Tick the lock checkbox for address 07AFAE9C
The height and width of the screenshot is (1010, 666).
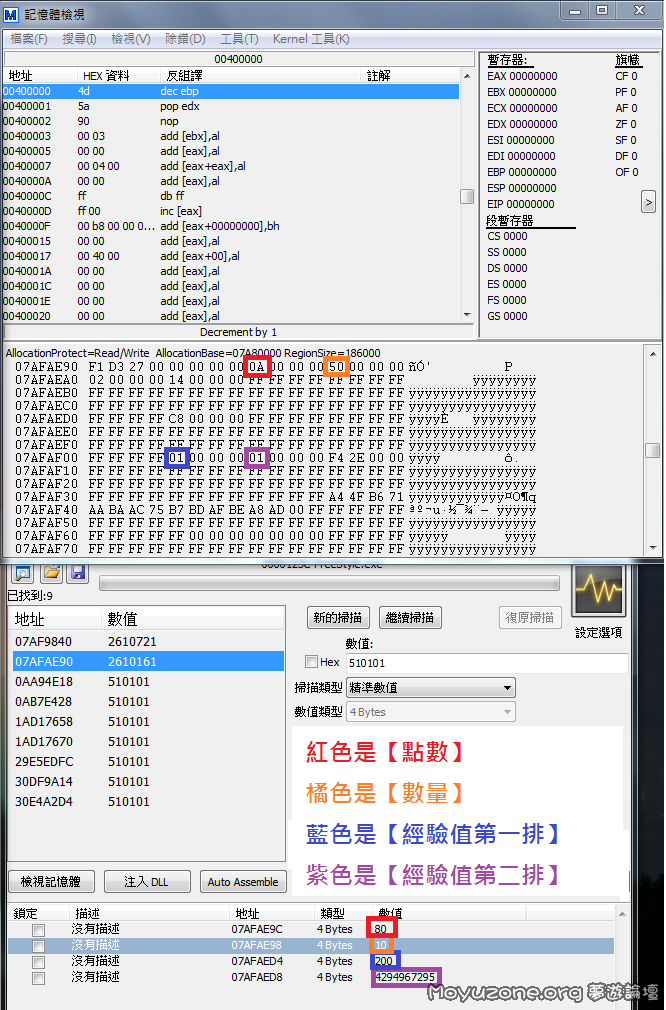pos(39,930)
